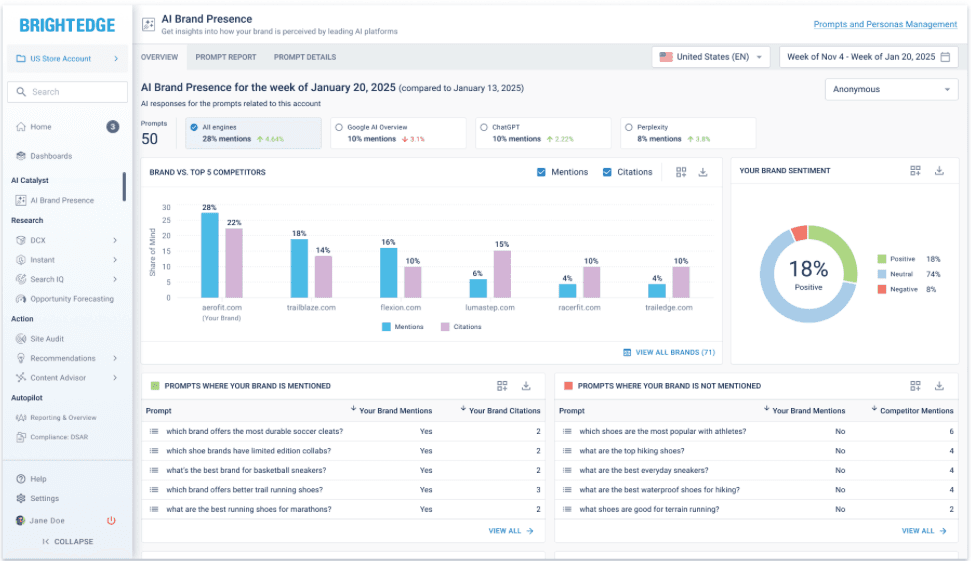This screenshot has width=971, height=561.
Task: Open Prompts and Personas Management link
Action: tap(884, 24)
